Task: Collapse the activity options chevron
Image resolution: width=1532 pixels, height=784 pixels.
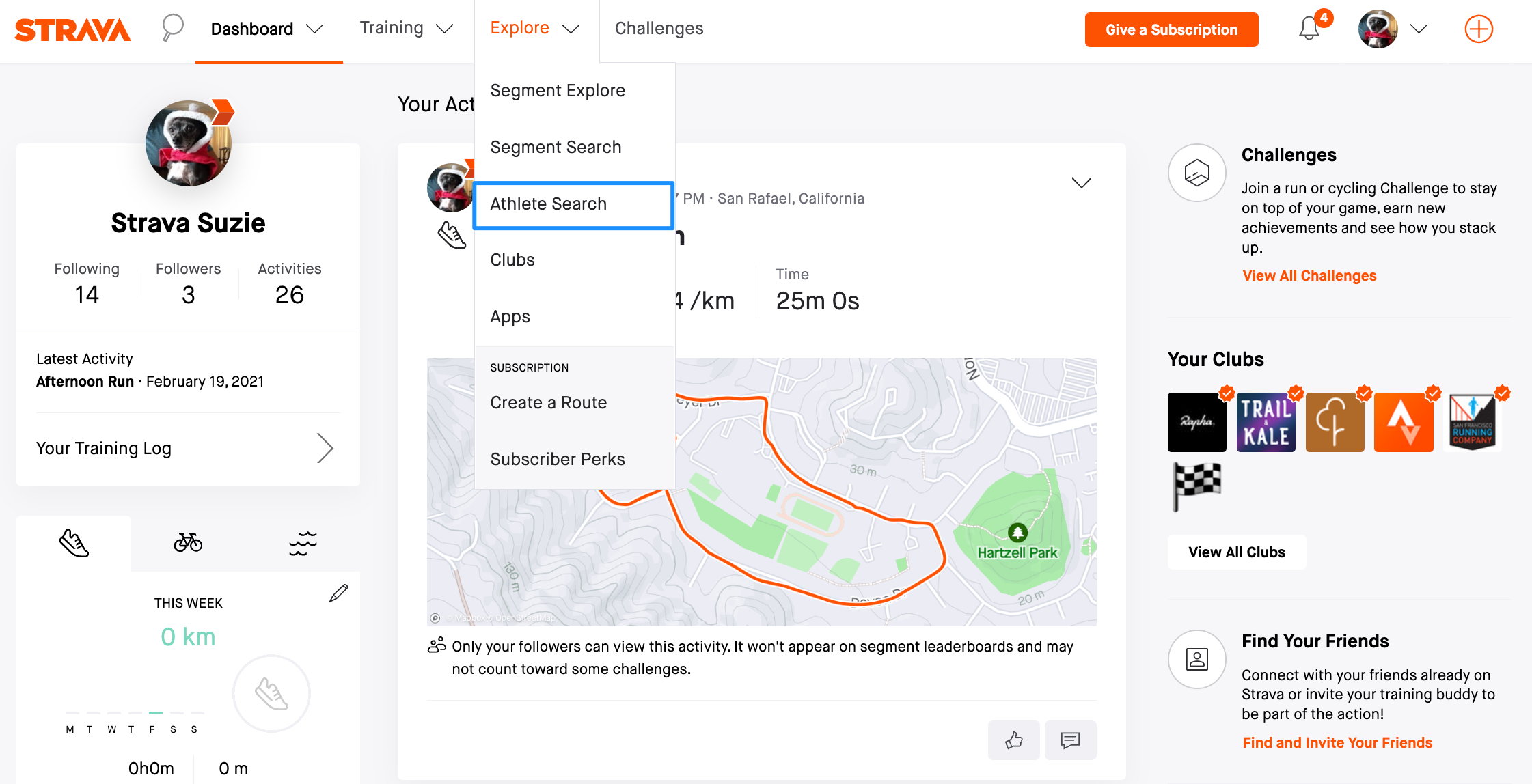Action: pyautogui.click(x=1081, y=182)
